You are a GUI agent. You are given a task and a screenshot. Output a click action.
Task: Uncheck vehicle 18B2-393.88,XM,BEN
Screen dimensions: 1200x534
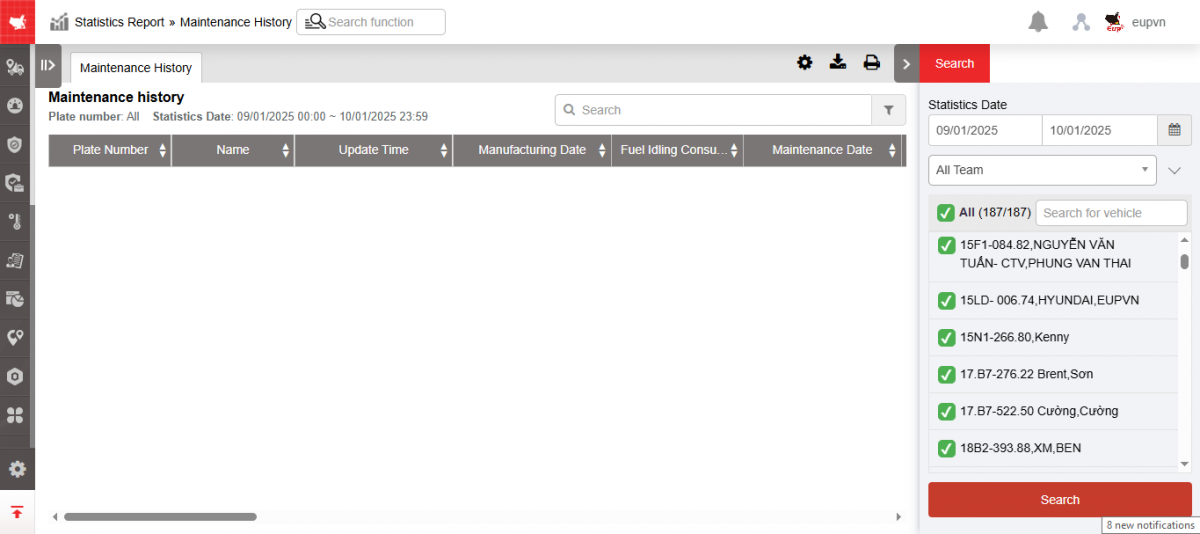point(946,448)
